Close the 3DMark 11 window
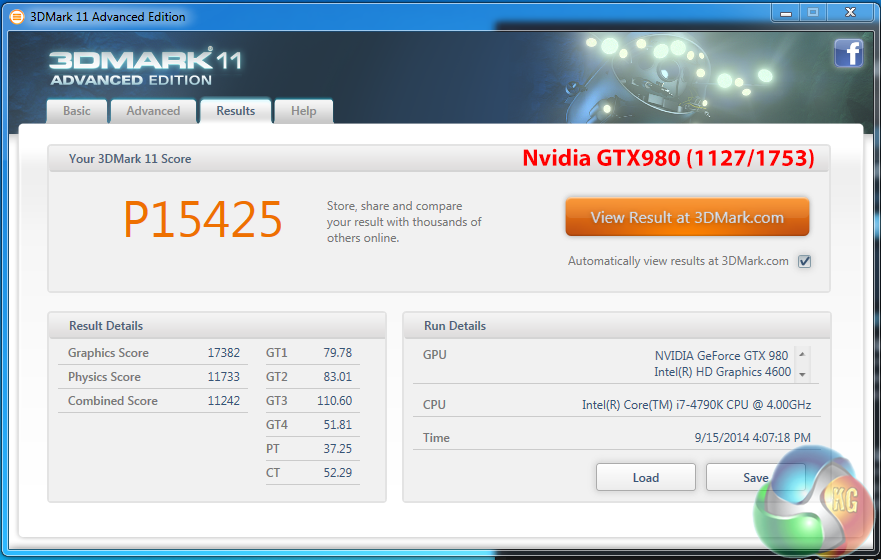The image size is (881, 560). tap(850, 13)
